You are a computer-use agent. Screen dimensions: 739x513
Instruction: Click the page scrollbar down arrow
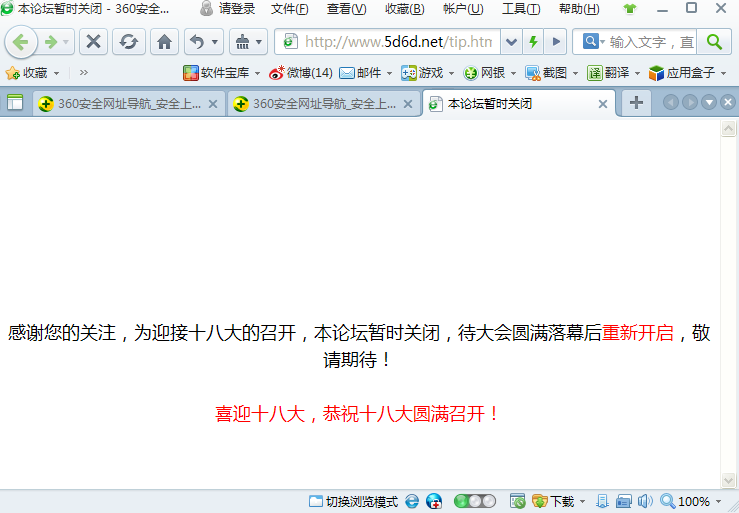[x=729, y=480]
